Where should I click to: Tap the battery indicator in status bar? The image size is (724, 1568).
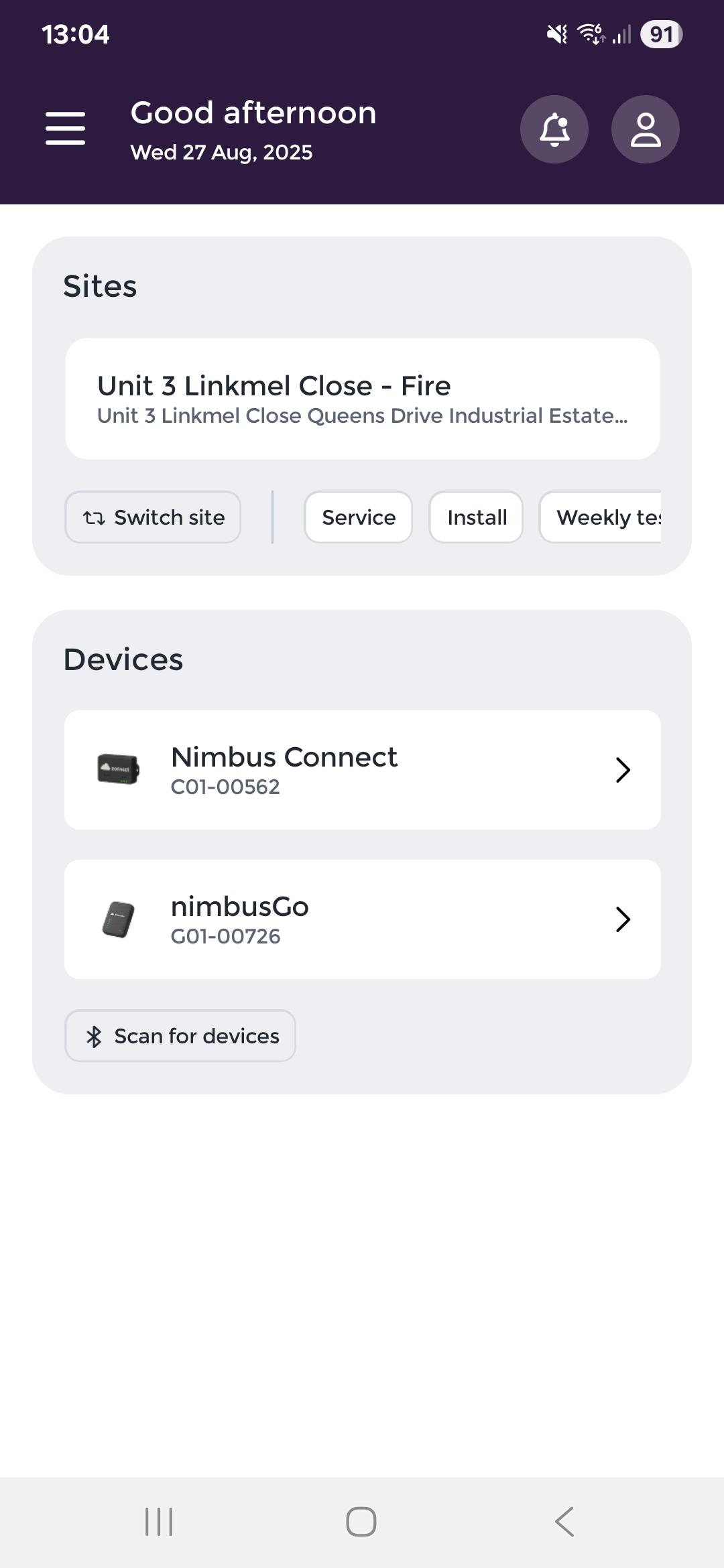coord(661,34)
